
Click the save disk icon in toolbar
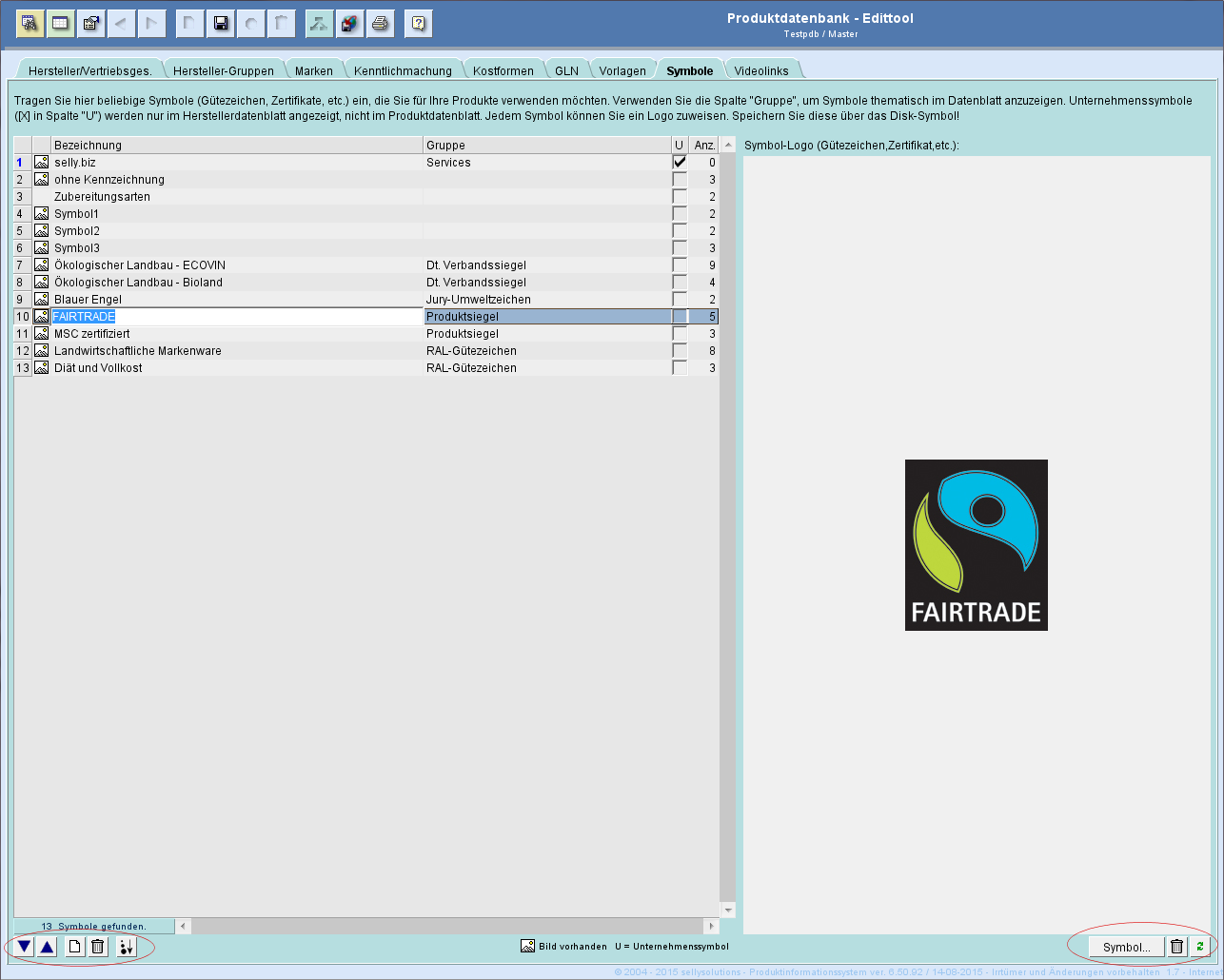220,24
